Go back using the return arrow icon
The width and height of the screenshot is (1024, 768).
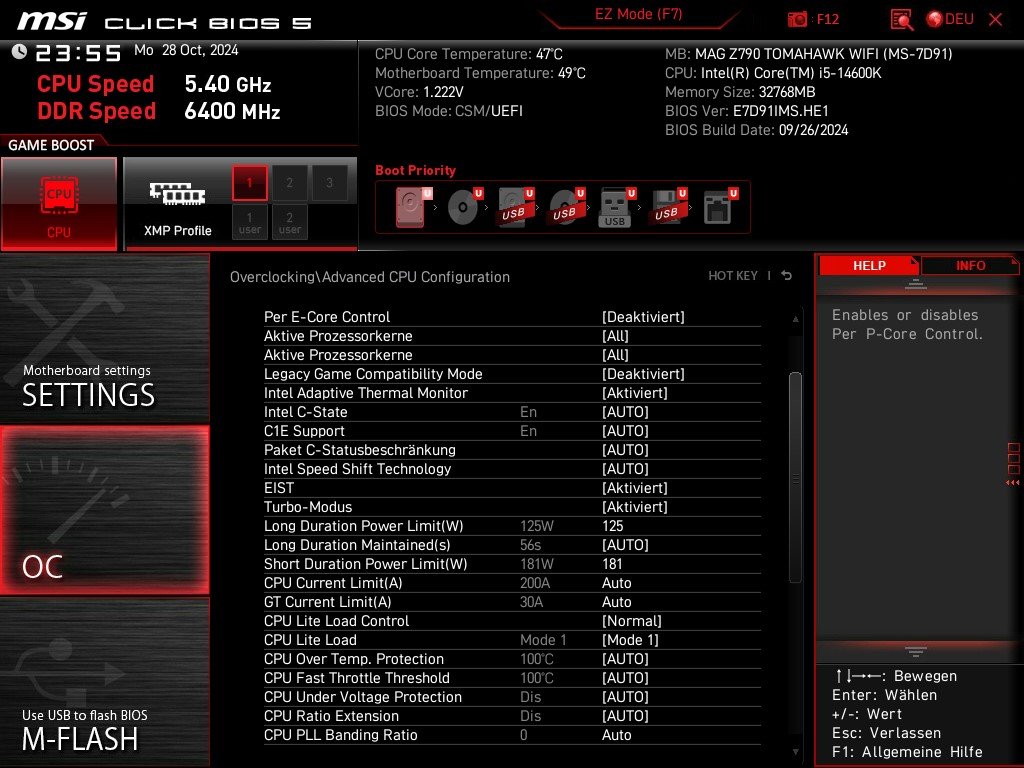click(x=786, y=276)
